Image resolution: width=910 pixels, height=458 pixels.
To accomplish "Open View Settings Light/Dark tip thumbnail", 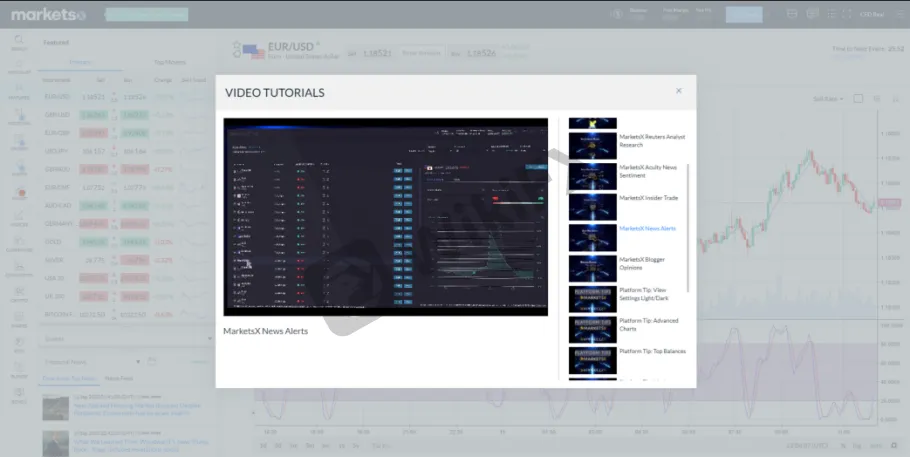I will tap(593, 299).
